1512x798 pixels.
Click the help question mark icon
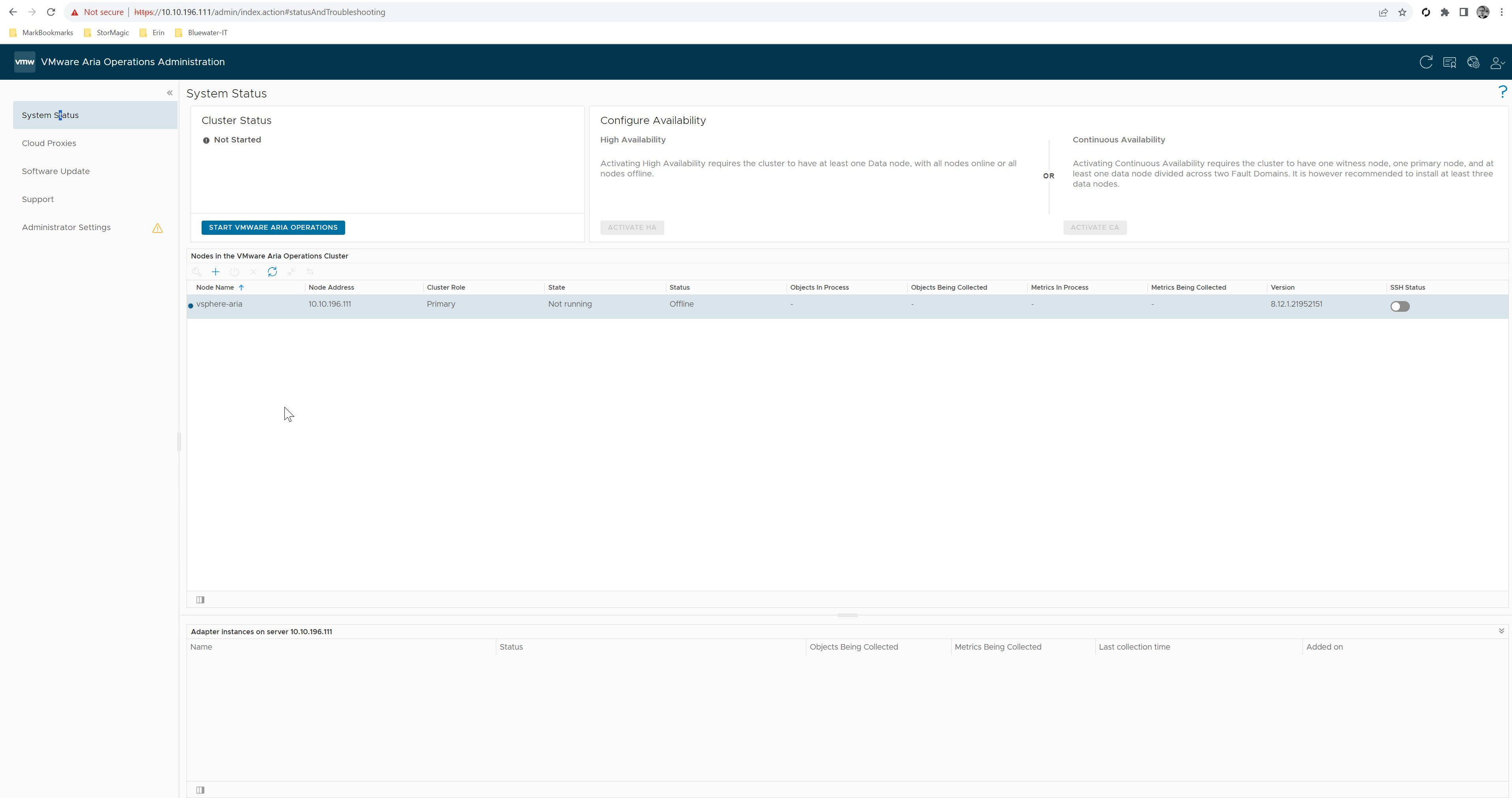pos(1503,92)
